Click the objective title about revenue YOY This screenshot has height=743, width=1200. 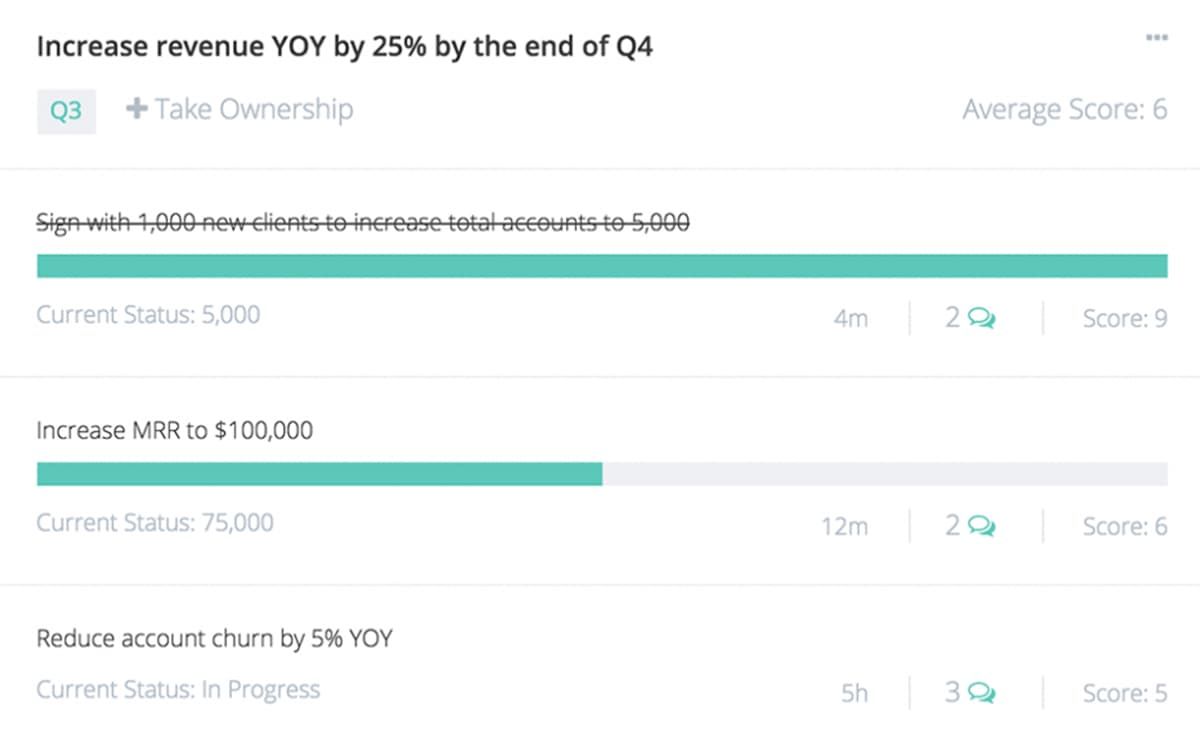pyautogui.click(x=344, y=47)
